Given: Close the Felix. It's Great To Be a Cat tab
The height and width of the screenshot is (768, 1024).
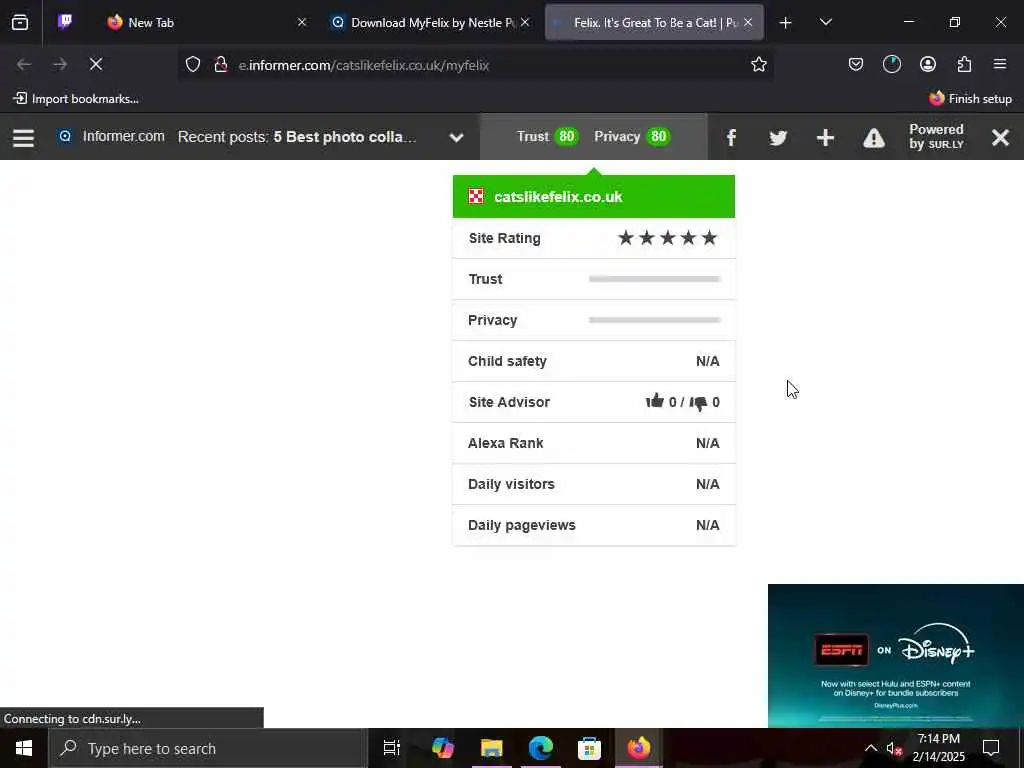Looking at the screenshot, I should point(748,22).
